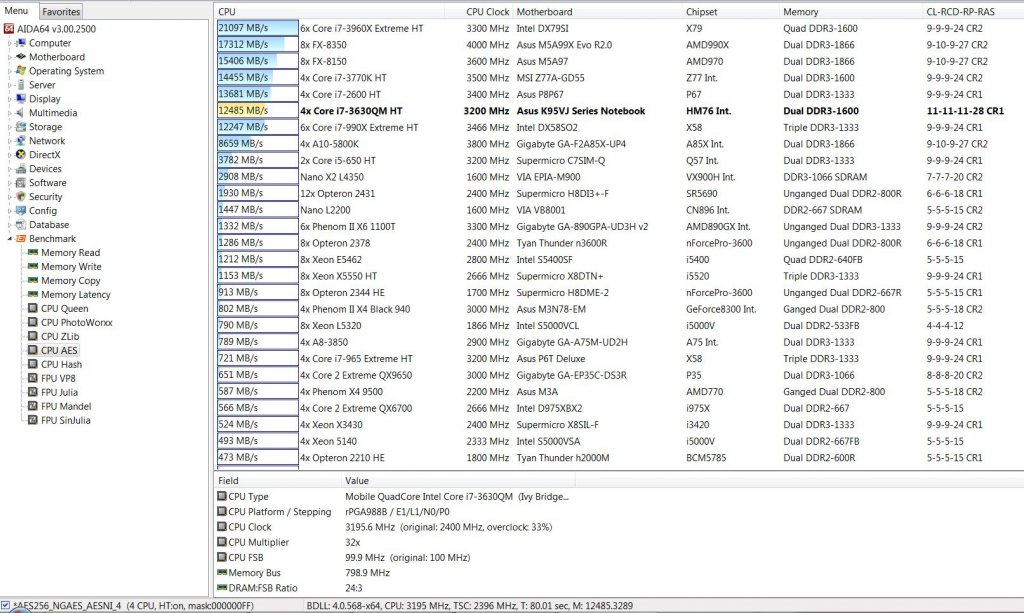The width and height of the screenshot is (1024, 613).
Task: Click the Memory column header
Action: (x=801, y=11)
